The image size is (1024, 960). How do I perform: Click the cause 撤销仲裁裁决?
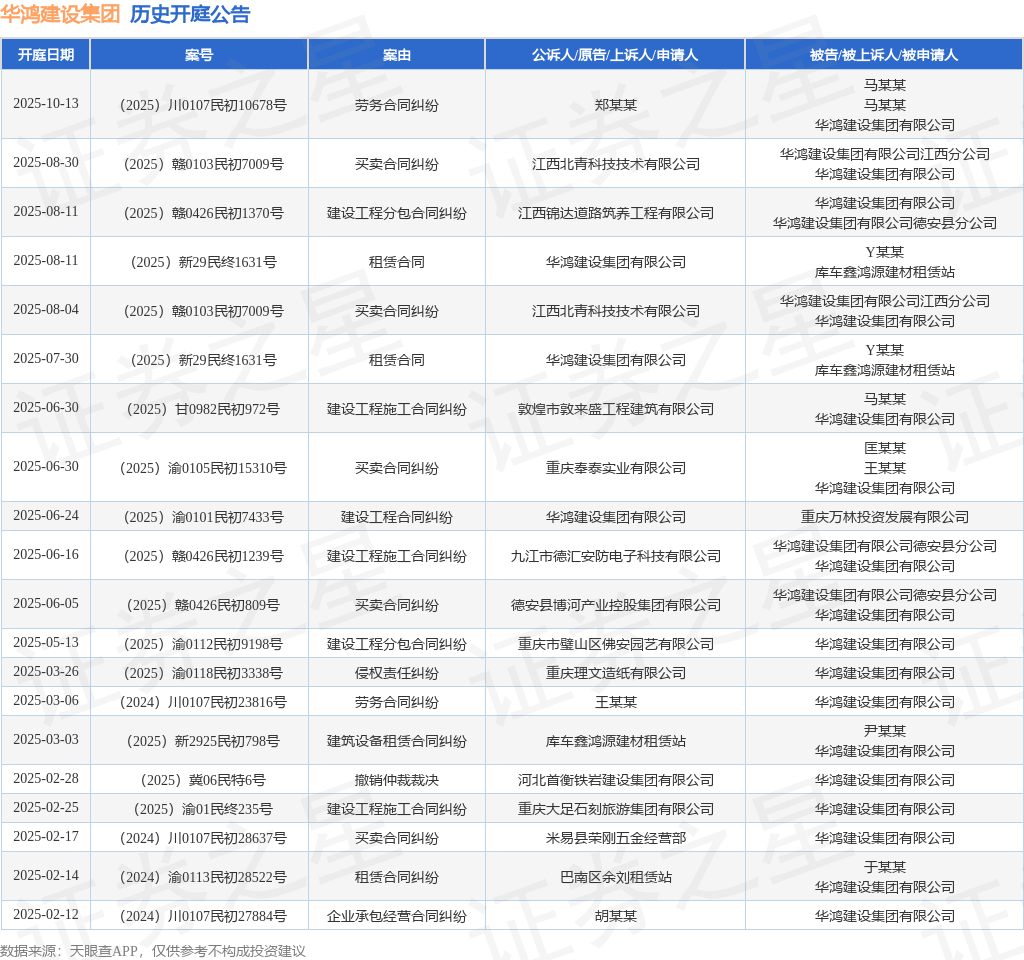[396, 780]
